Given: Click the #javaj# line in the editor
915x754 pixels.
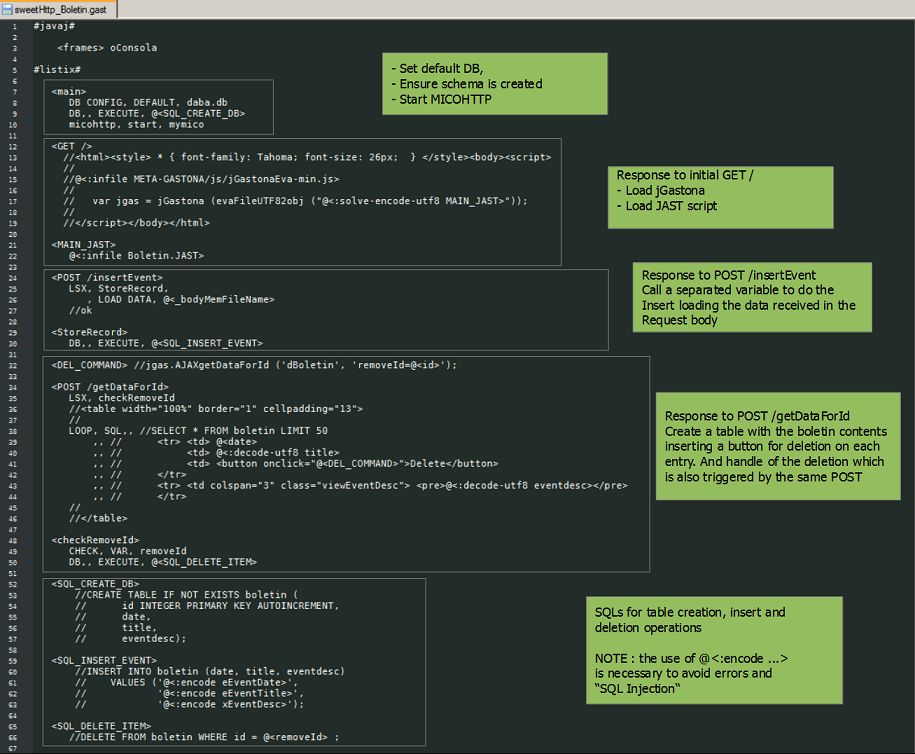Looking at the screenshot, I should [x=54, y=26].
